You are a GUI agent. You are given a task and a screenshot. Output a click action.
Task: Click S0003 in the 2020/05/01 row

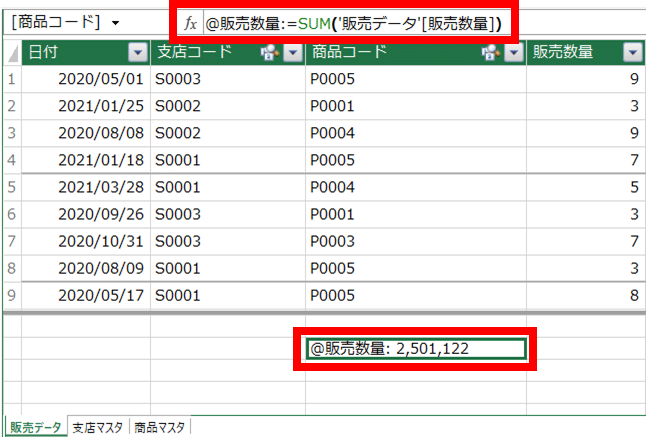228,79
